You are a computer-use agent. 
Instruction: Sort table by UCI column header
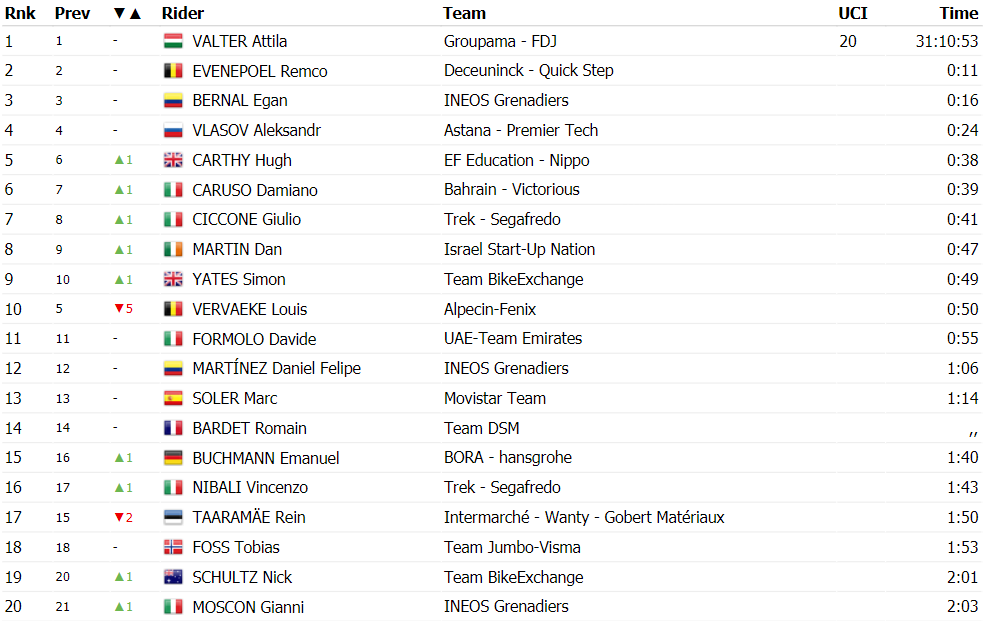tap(852, 13)
